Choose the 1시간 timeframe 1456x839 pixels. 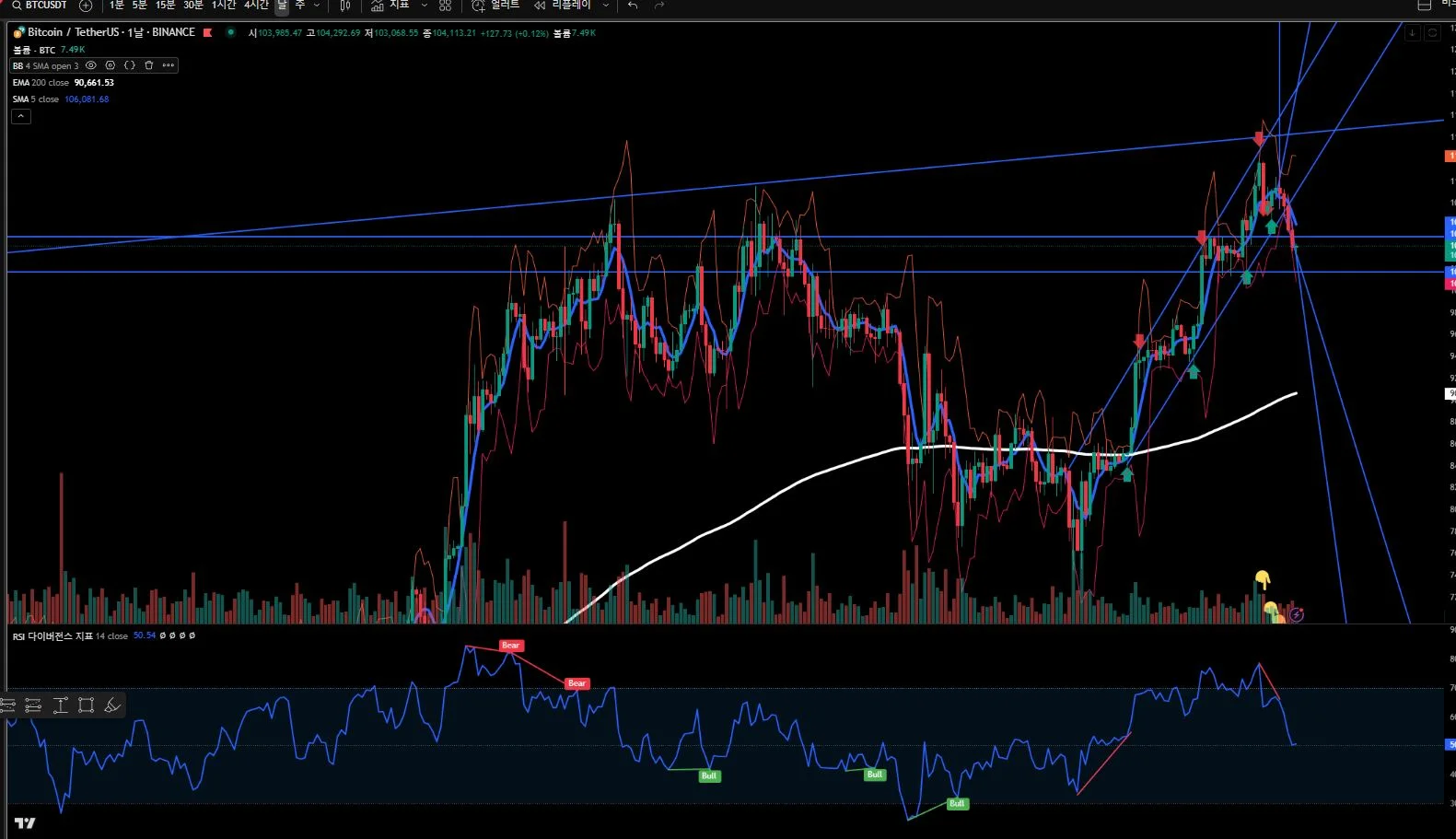tap(224, 6)
